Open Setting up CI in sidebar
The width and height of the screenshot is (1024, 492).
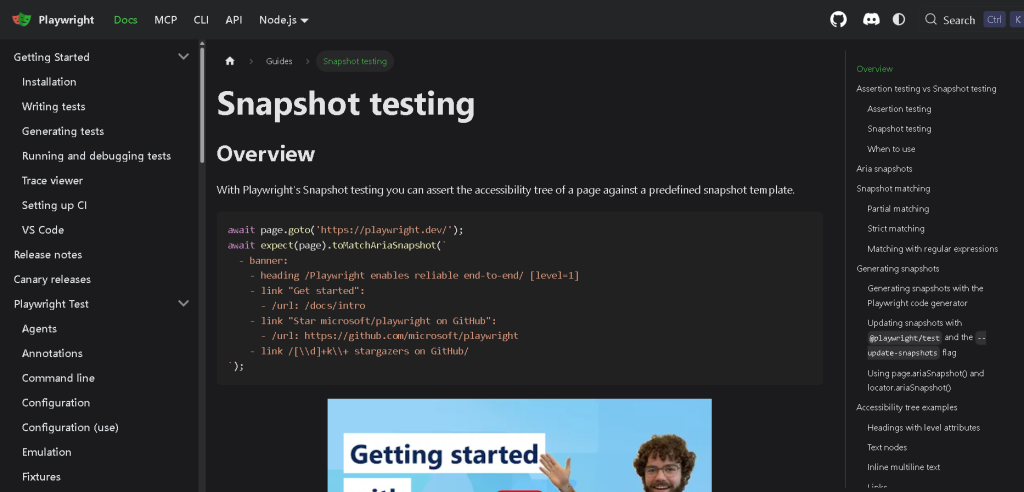(54, 205)
